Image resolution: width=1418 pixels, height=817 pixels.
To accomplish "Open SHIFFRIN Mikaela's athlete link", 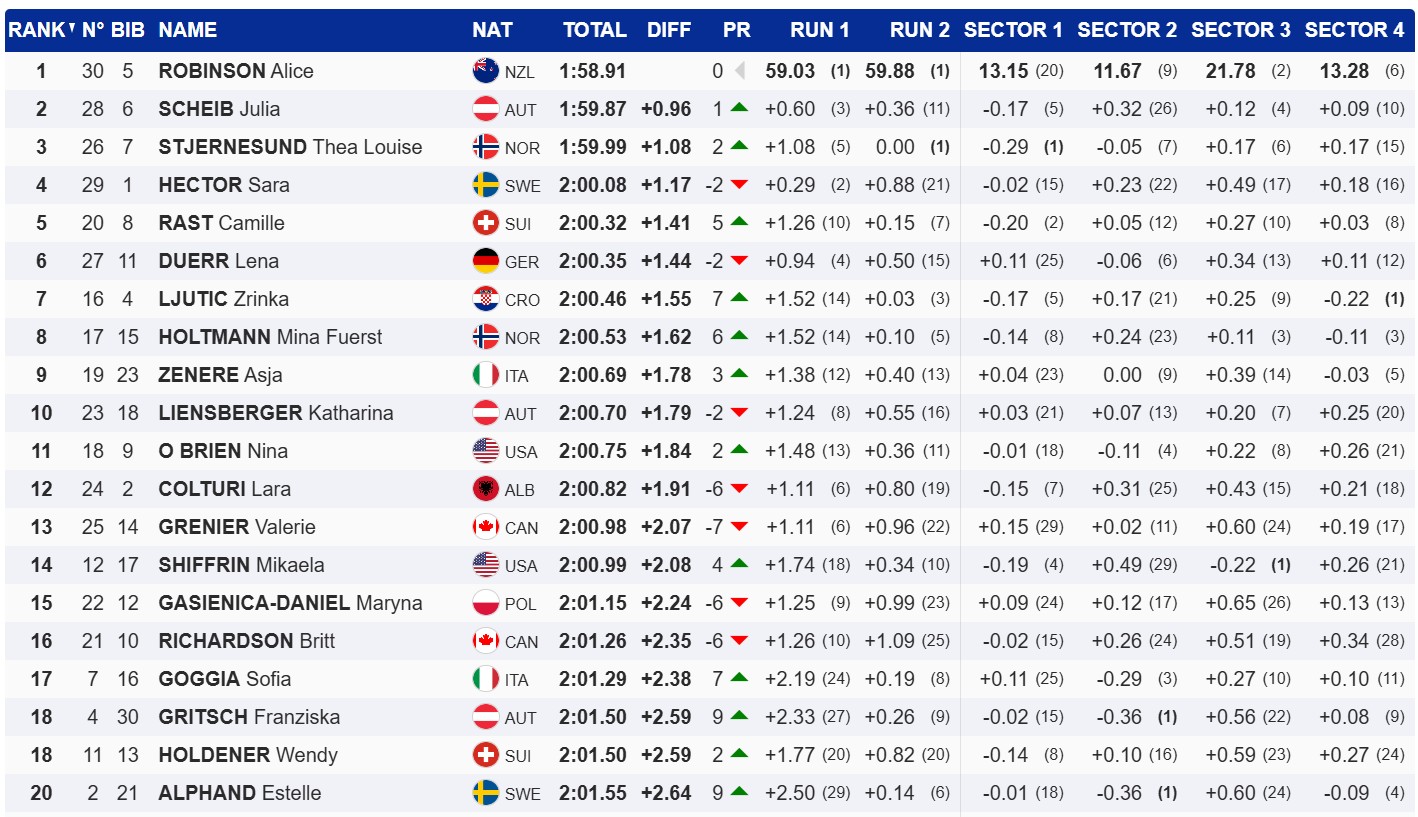I will click(x=241, y=565).
